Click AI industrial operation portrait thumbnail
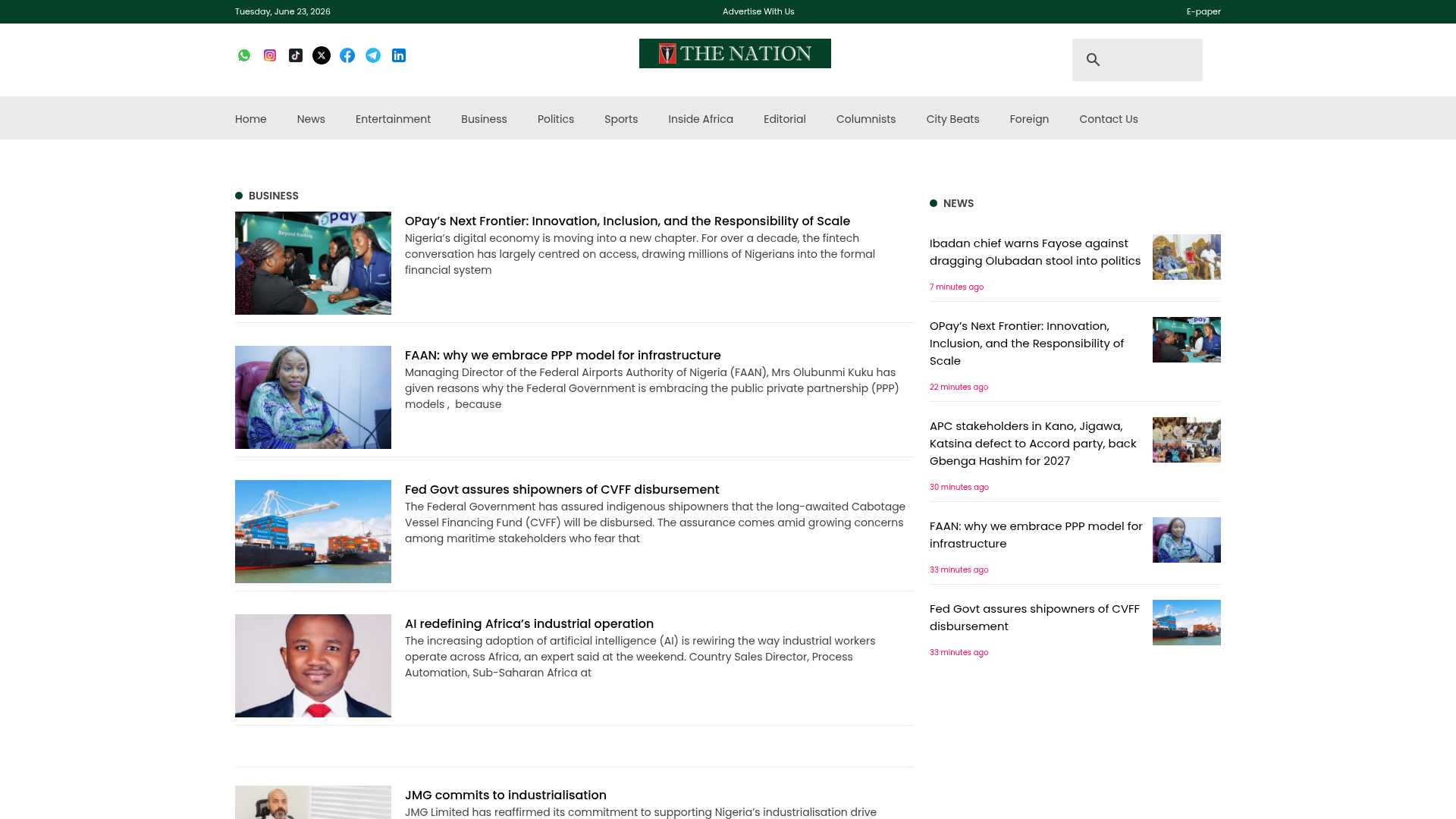 coord(313,666)
